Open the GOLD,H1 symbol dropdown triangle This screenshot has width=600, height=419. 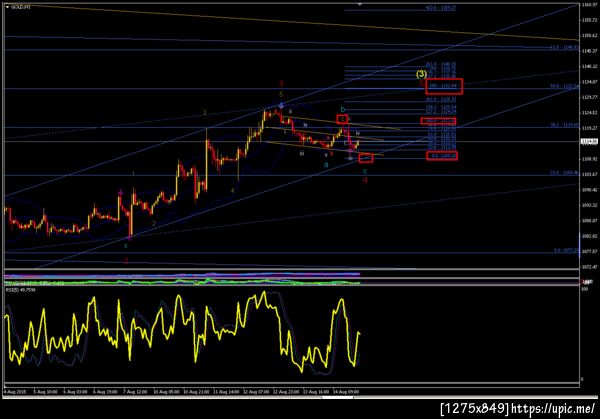point(7,7)
